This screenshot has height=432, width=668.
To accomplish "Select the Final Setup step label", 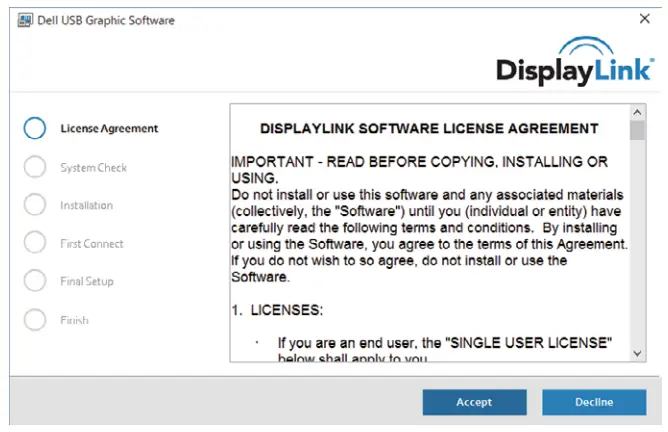I will coord(87,282).
